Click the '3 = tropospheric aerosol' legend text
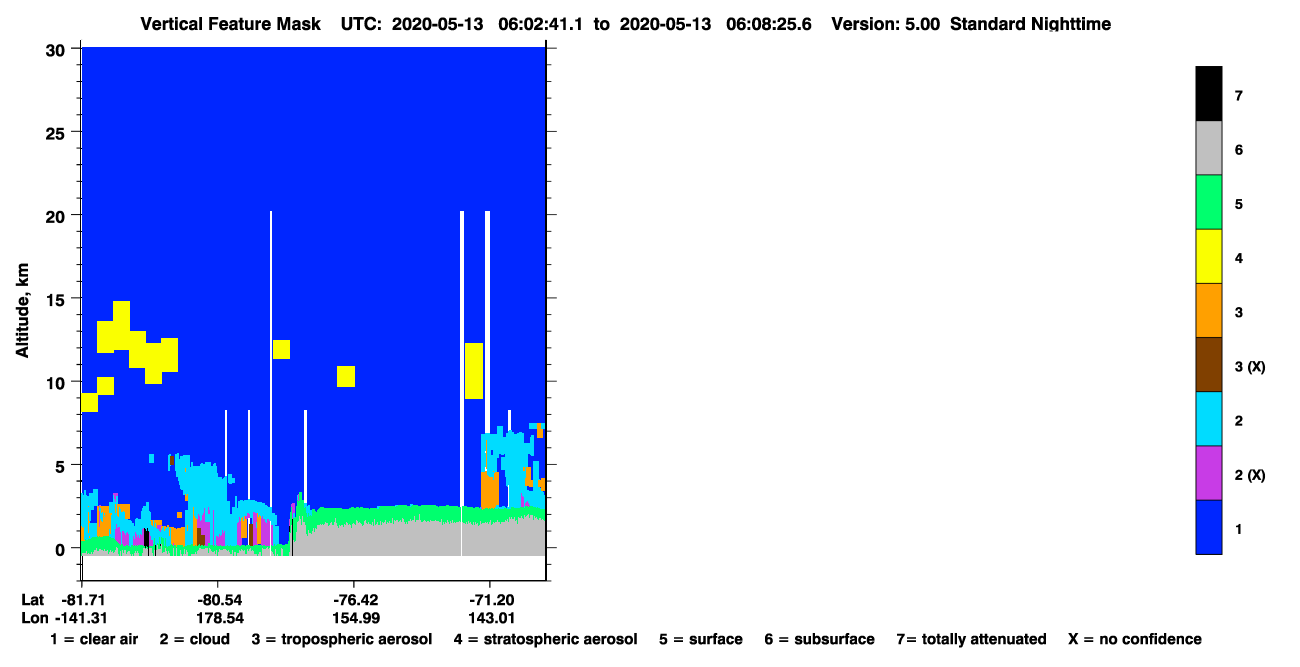1300x667 pixels. [342, 639]
